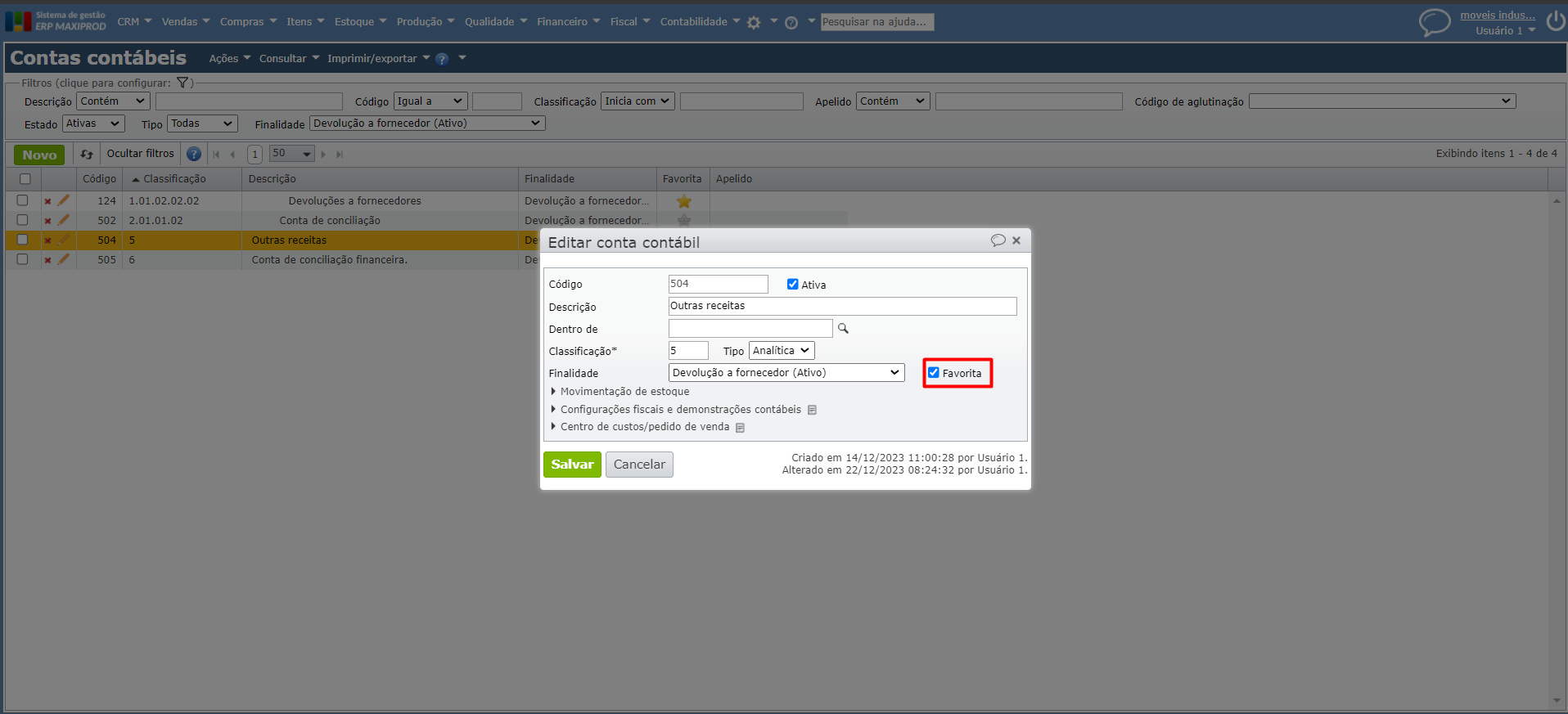Delete account 505 with the red X
Viewport: 1568px width, 714px height.
pyautogui.click(x=47, y=260)
